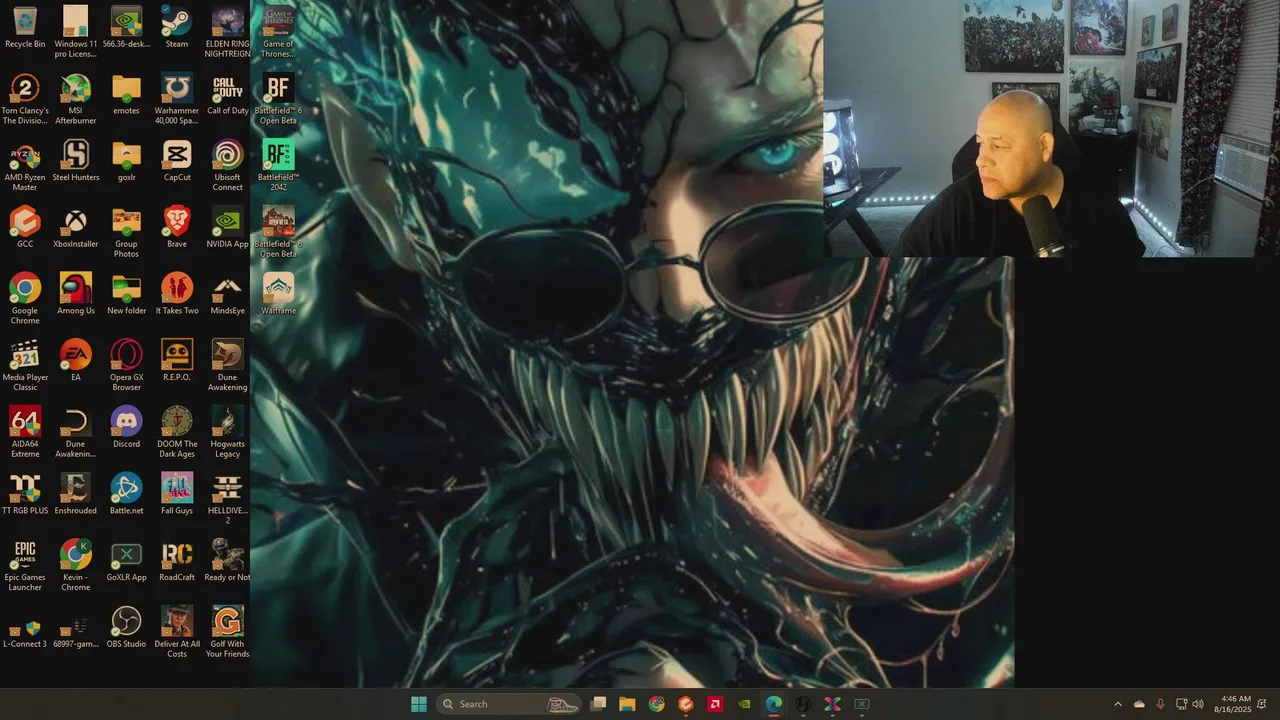The image size is (1280, 720).
Task: Open Kevin - Chrome profile shortcut
Action: click(x=76, y=566)
